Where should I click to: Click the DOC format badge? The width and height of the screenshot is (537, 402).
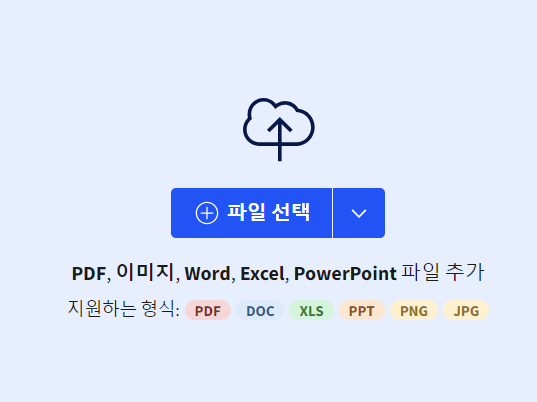(x=260, y=311)
